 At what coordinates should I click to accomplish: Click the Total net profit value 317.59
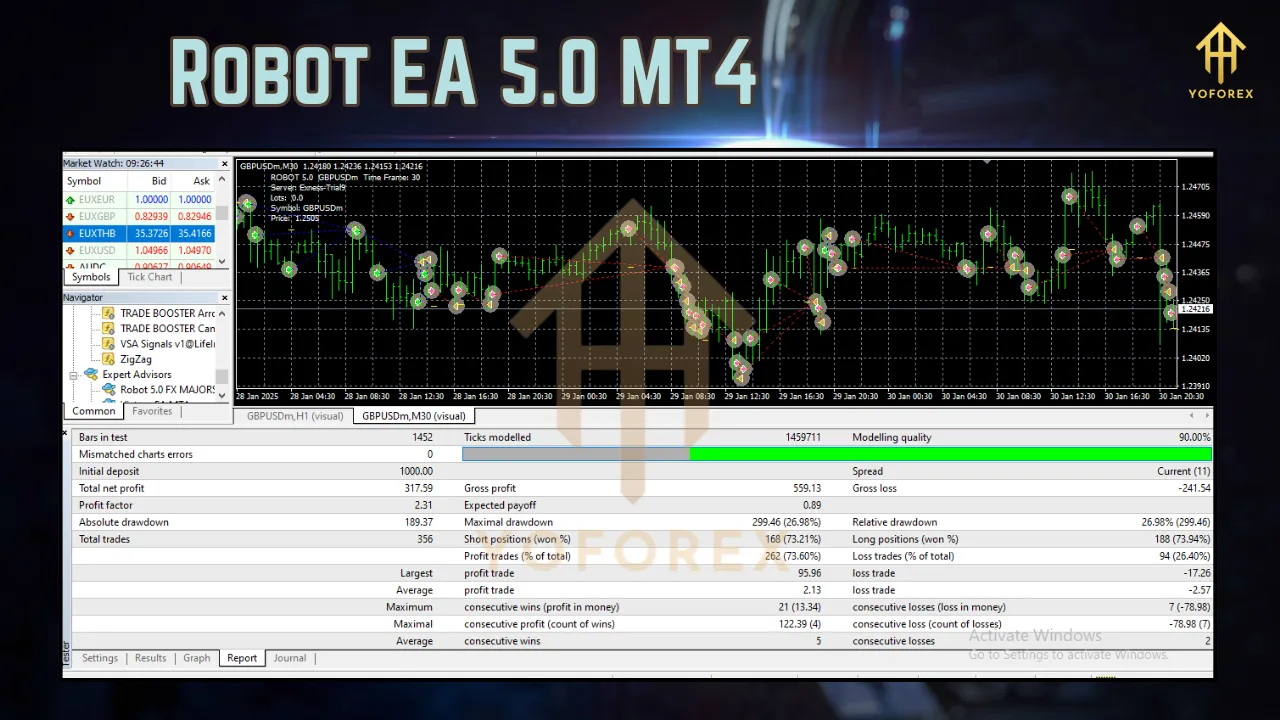point(416,488)
